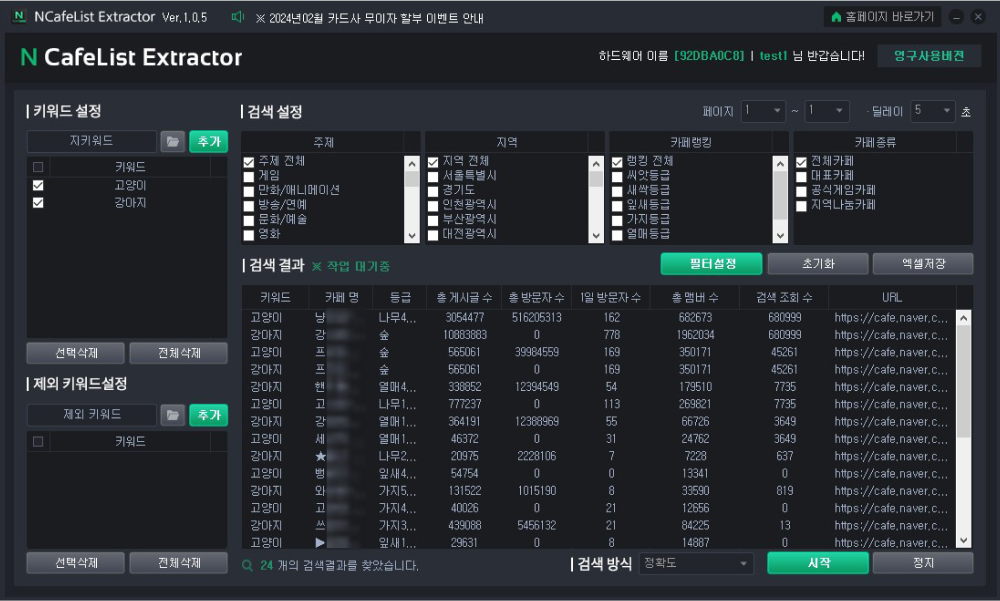Uncheck the 고양이 keyword checkbox

(38, 185)
